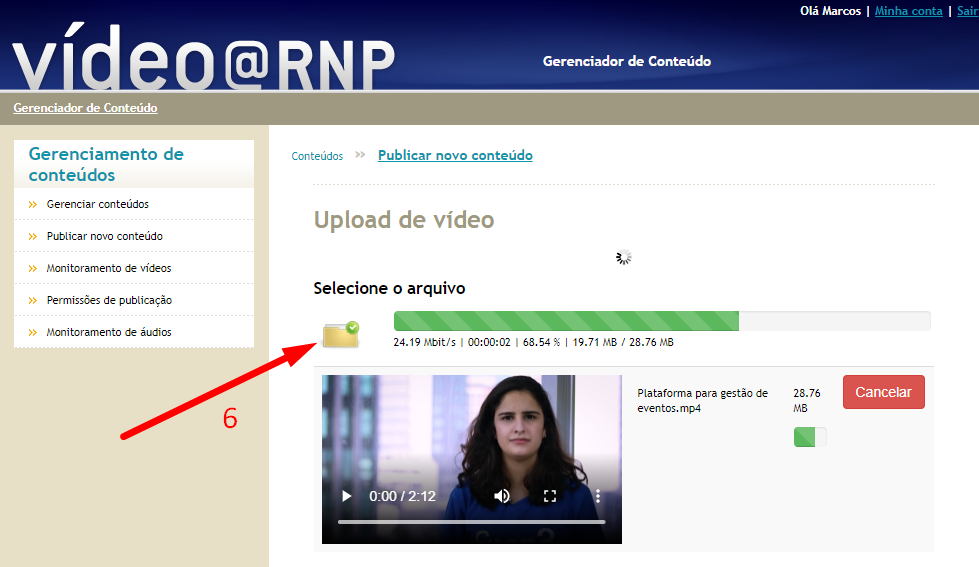Click the folder icon to select a file
Viewport: 979px width, 567px height.
(x=341, y=334)
